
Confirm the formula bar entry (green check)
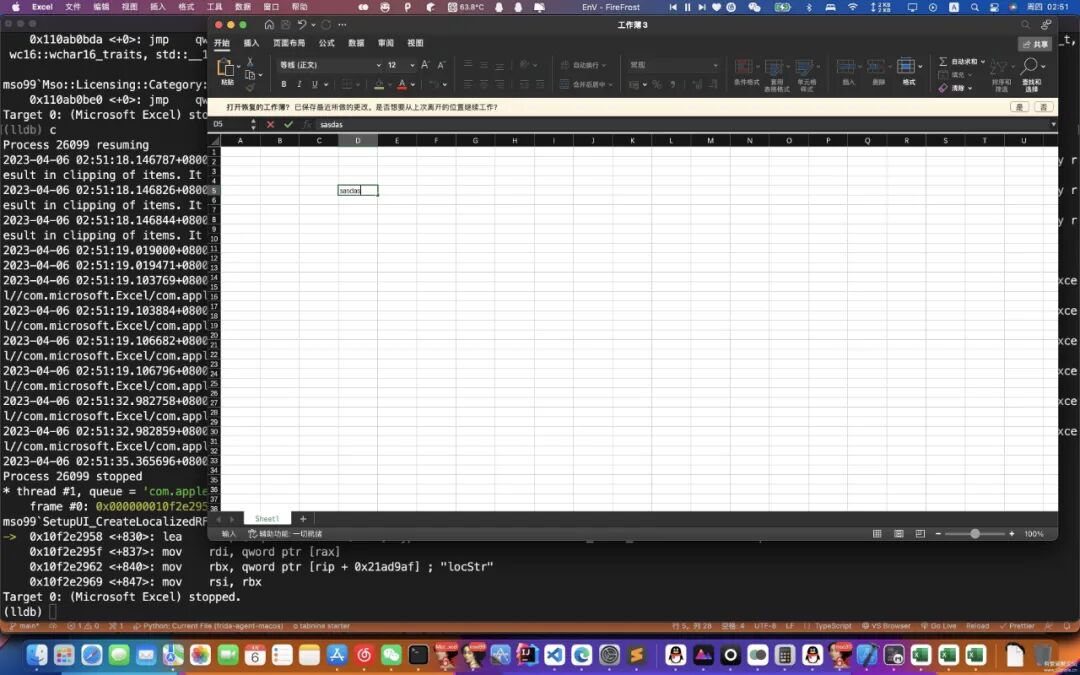(288, 125)
